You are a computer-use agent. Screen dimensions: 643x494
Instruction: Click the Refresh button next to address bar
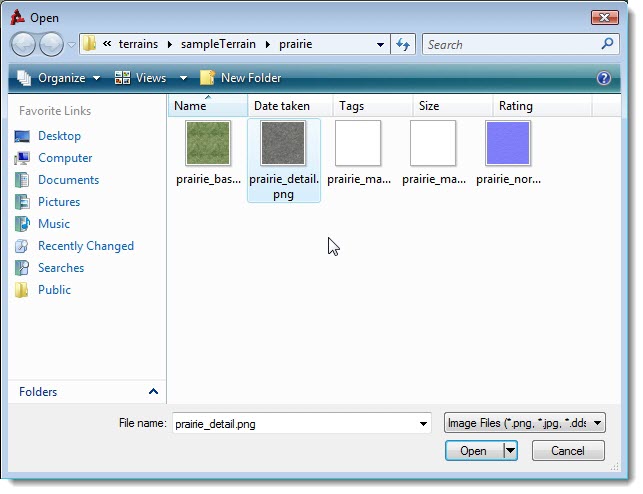tap(403, 44)
